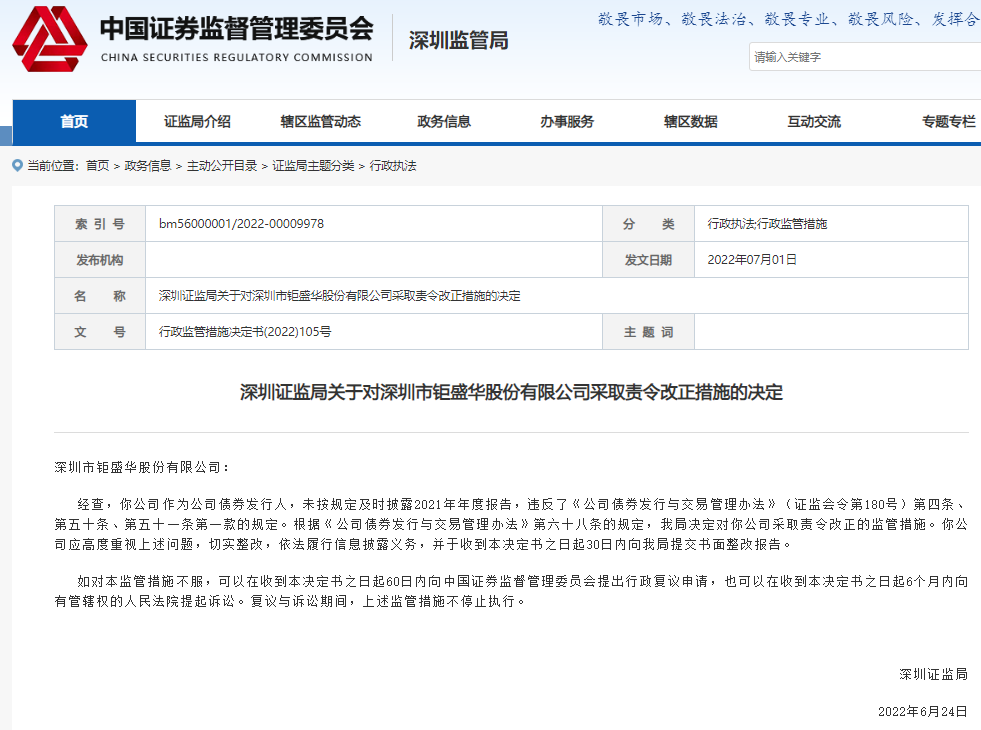Click the 主题词 table label

(x=648, y=332)
